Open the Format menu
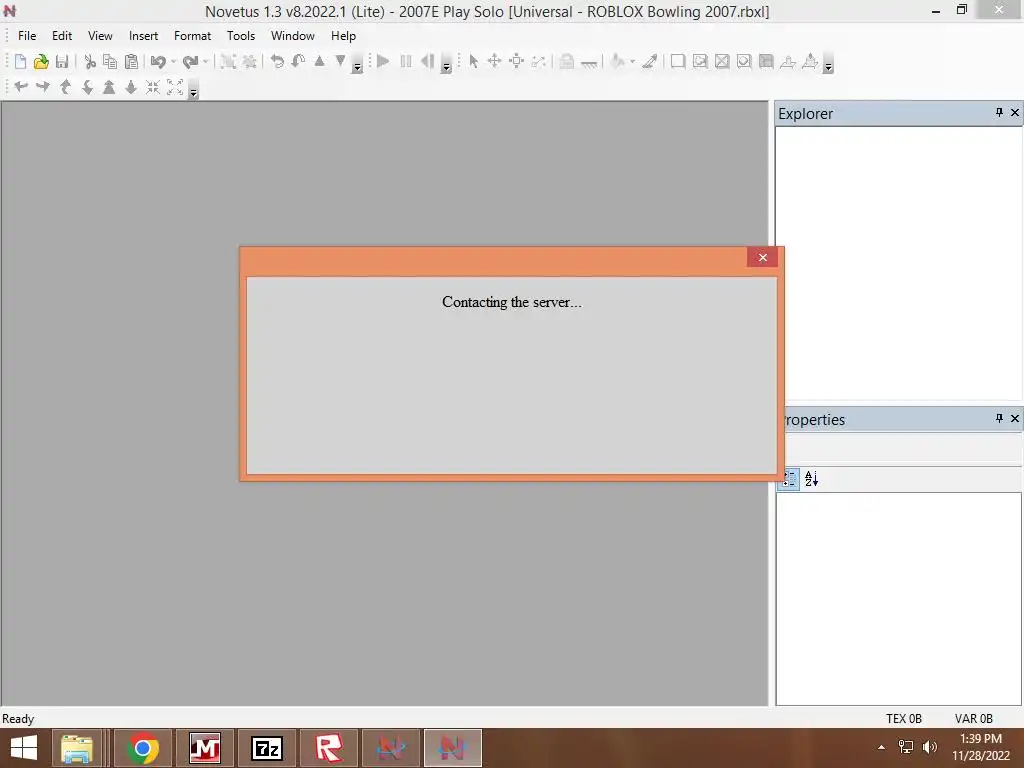Screen dimensions: 1024x768 point(192,36)
